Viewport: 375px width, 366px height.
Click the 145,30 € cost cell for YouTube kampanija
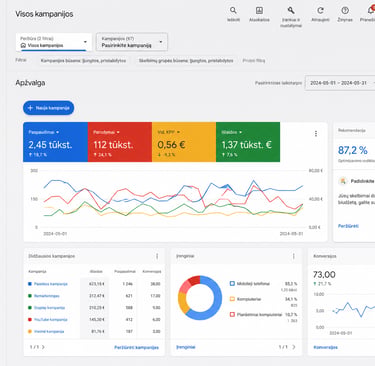[97, 320]
